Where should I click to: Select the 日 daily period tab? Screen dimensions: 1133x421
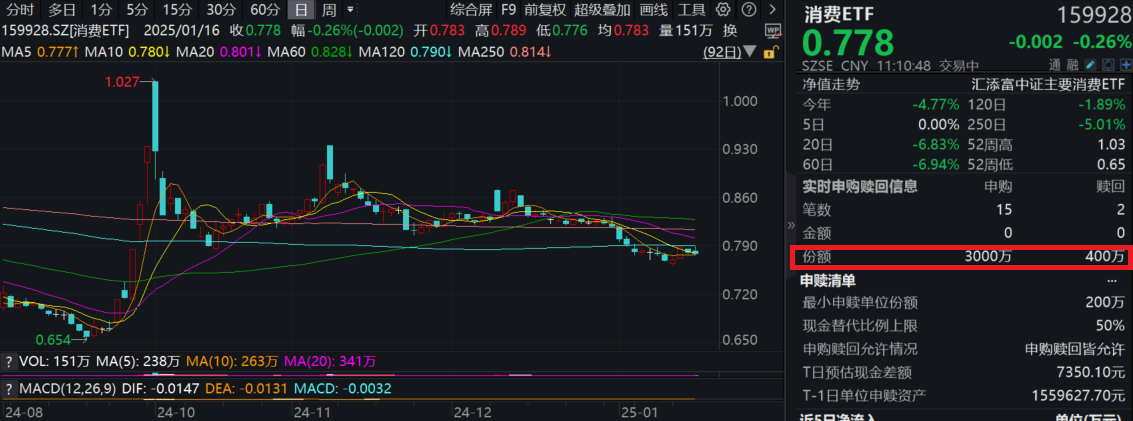coord(301,10)
